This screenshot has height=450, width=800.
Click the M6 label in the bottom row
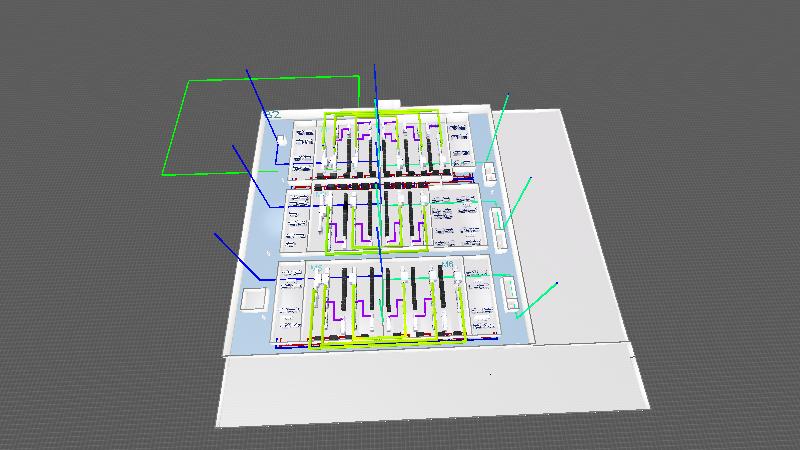(x=447, y=266)
